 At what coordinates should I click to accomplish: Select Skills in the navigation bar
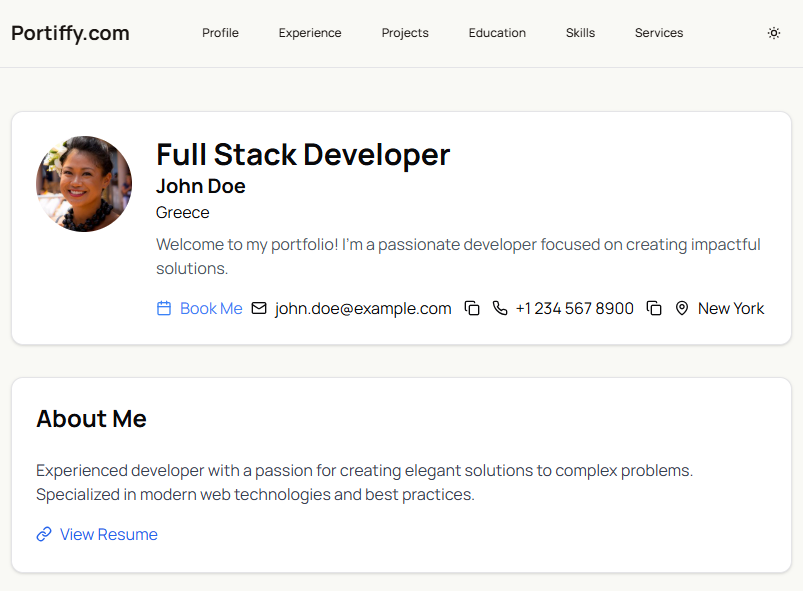[x=580, y=33]
